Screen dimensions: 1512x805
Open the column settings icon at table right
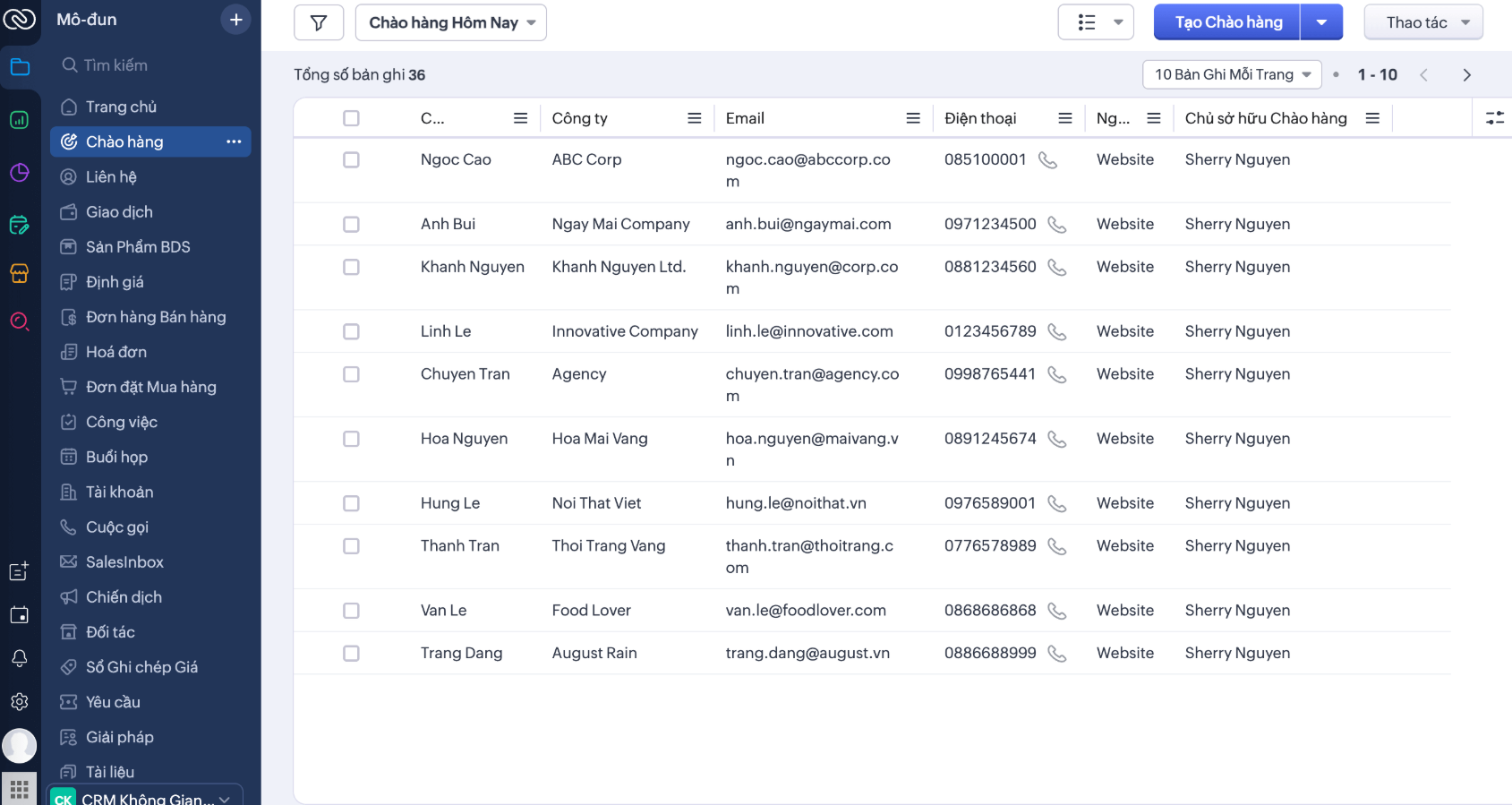point(1494,118)
